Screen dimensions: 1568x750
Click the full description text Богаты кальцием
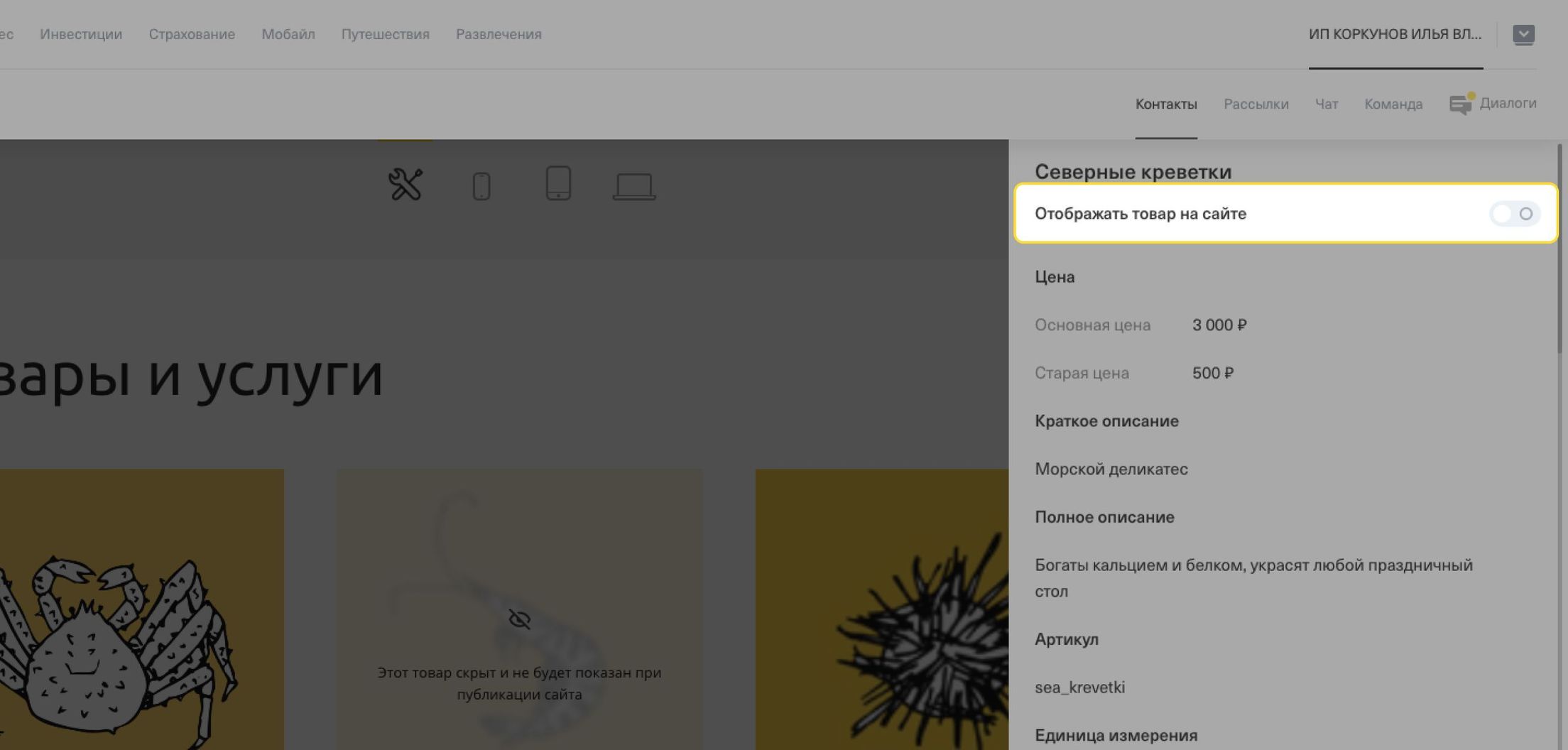1253,578
